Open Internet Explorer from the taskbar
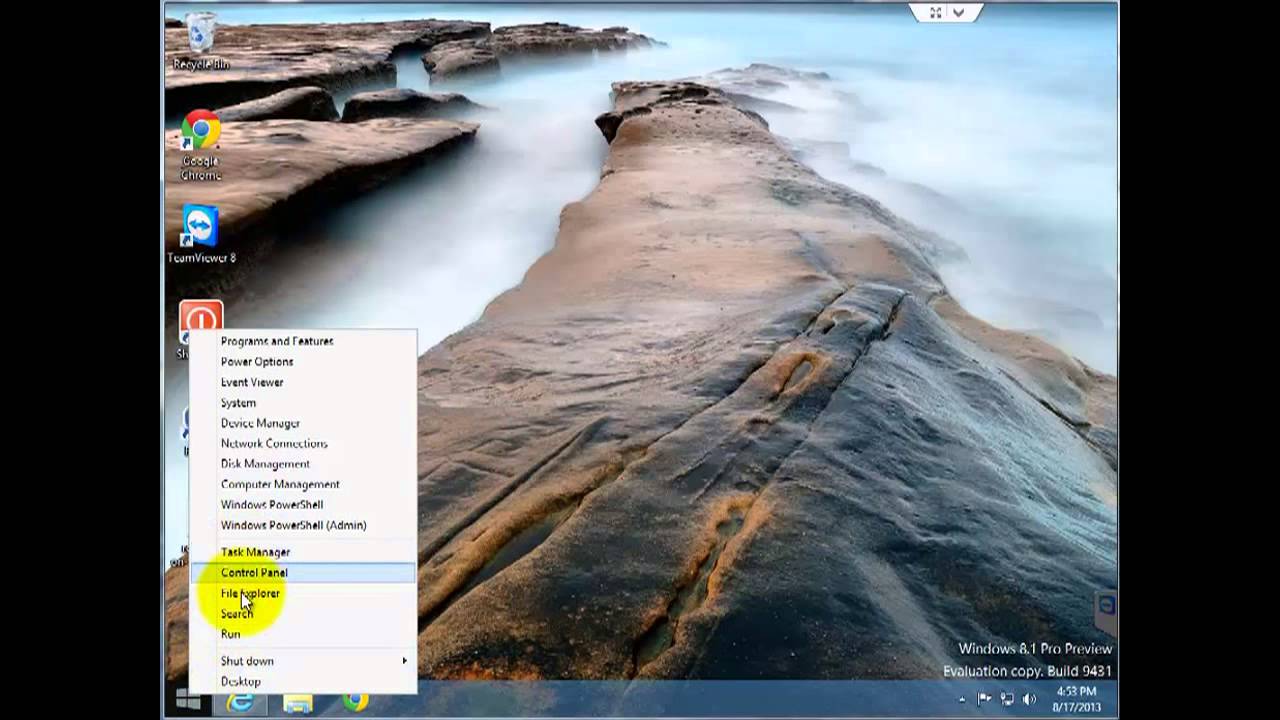Image resolution: width=1280 pixels, height=720 pixels. 240,701
